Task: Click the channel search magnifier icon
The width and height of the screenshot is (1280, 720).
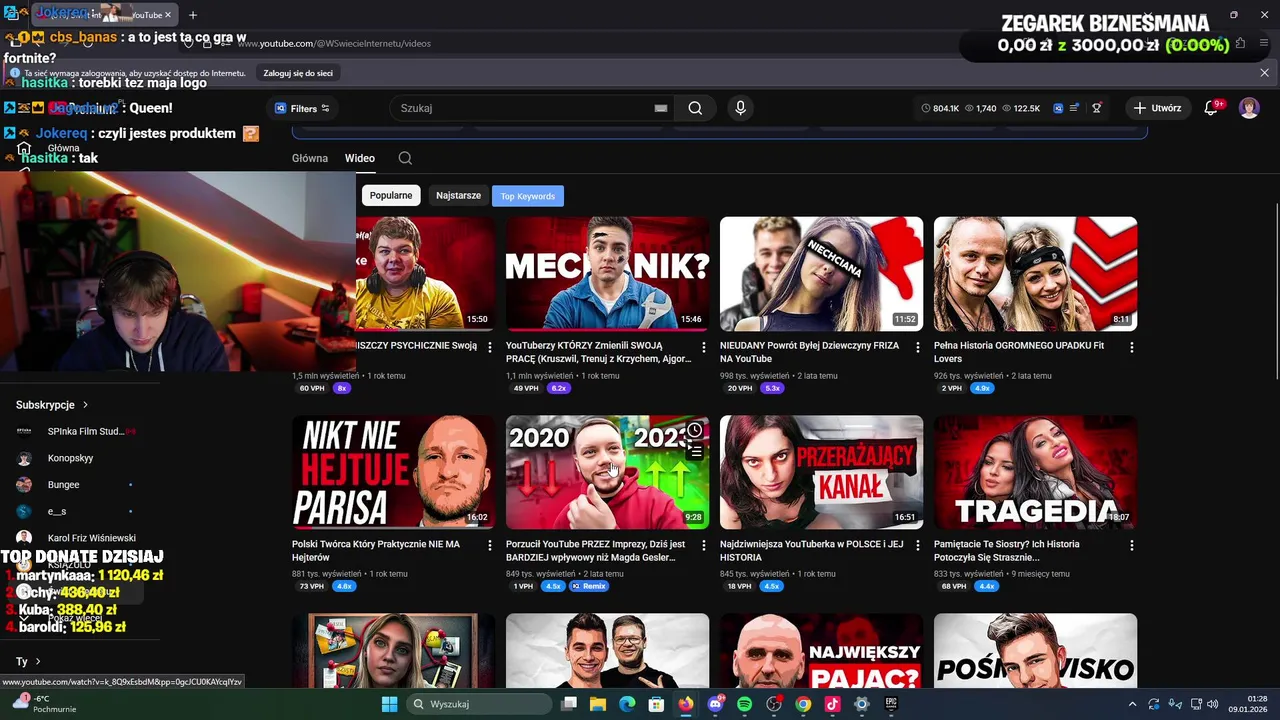Action: (405, 158)
